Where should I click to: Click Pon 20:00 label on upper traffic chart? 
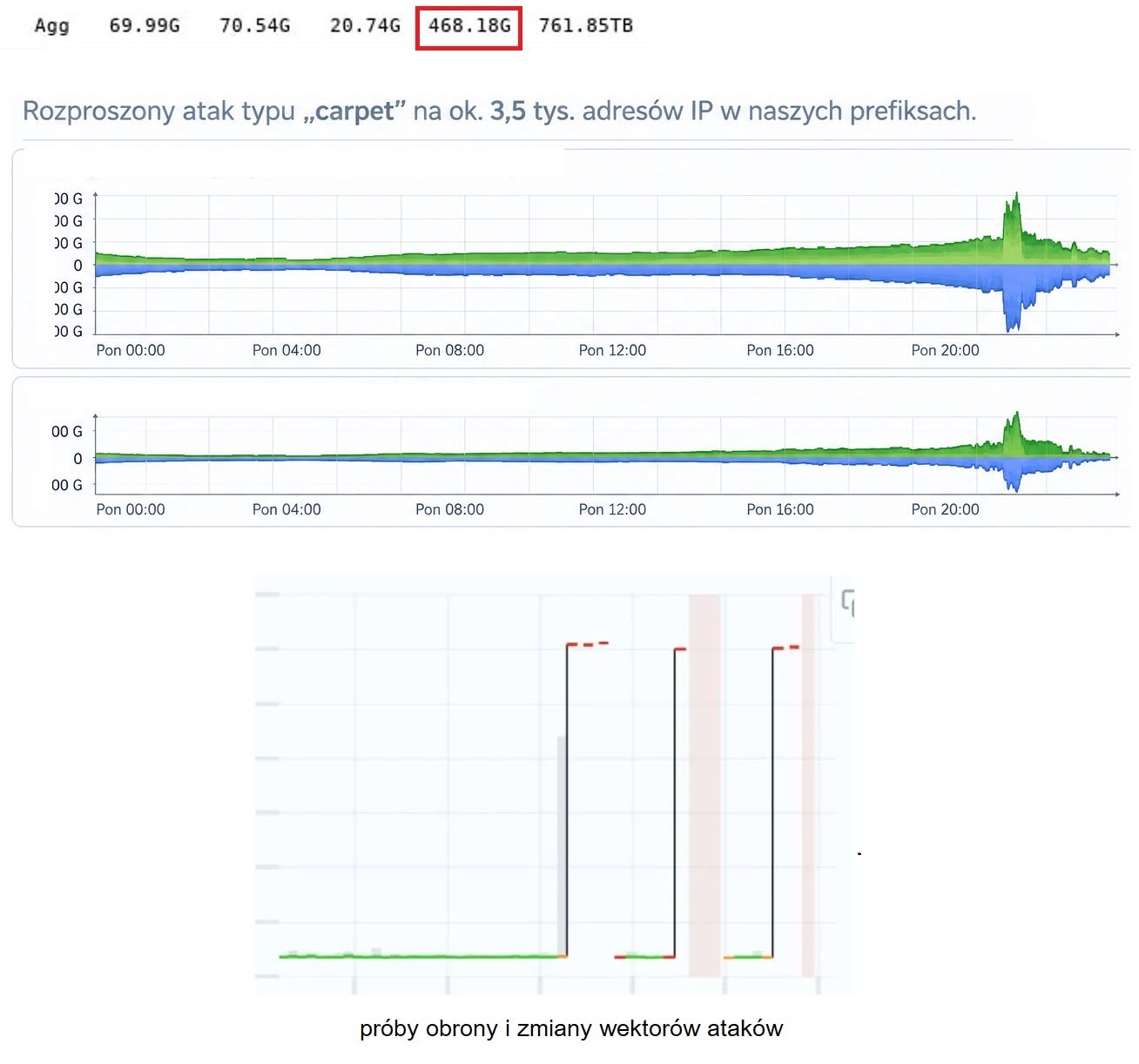pyautogui.click(x=945, y=350)
